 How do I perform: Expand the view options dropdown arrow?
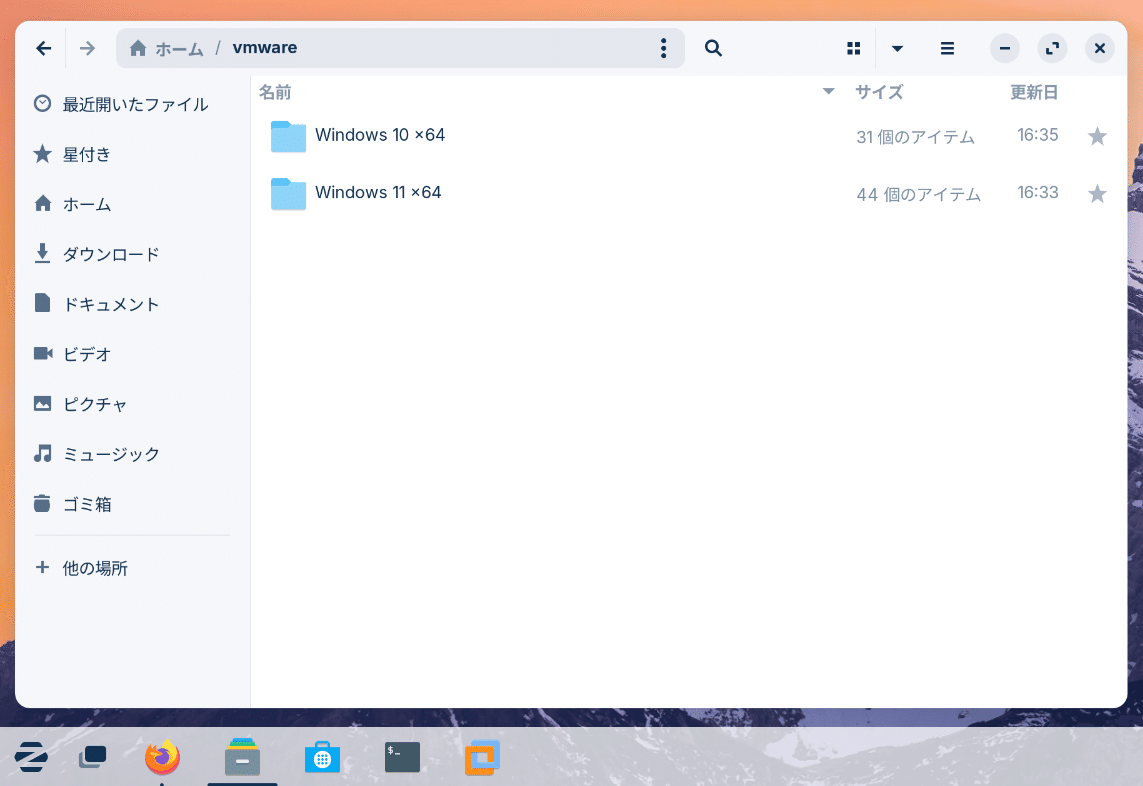coord(897,48)
